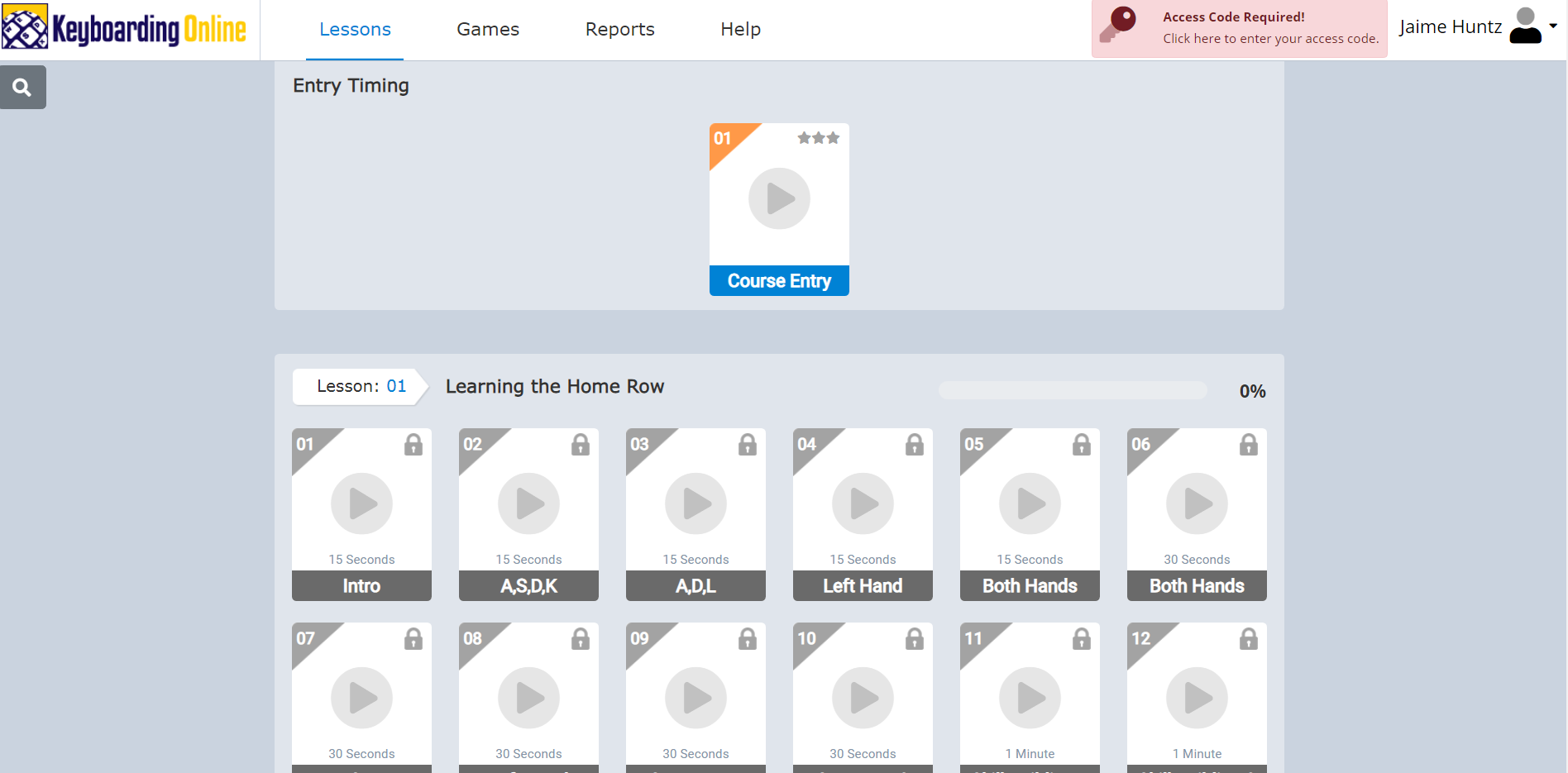Click the Keyboarding Online logo
The height and width of the screenshot is (773, 1568).
click(125, 28)
